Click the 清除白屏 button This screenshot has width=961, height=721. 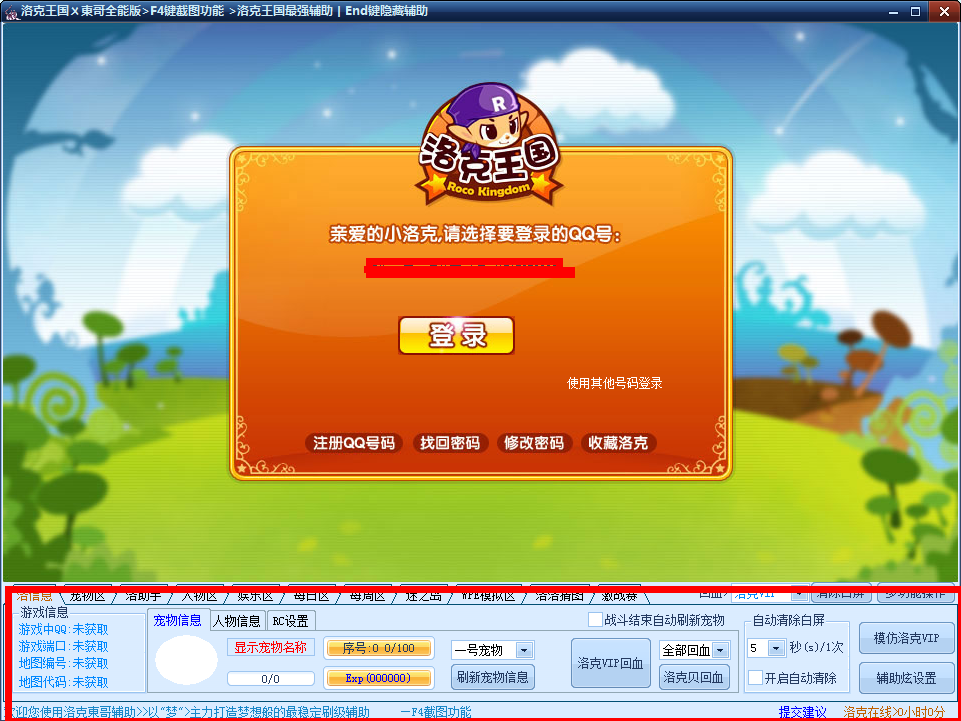[x=841, y=593]
